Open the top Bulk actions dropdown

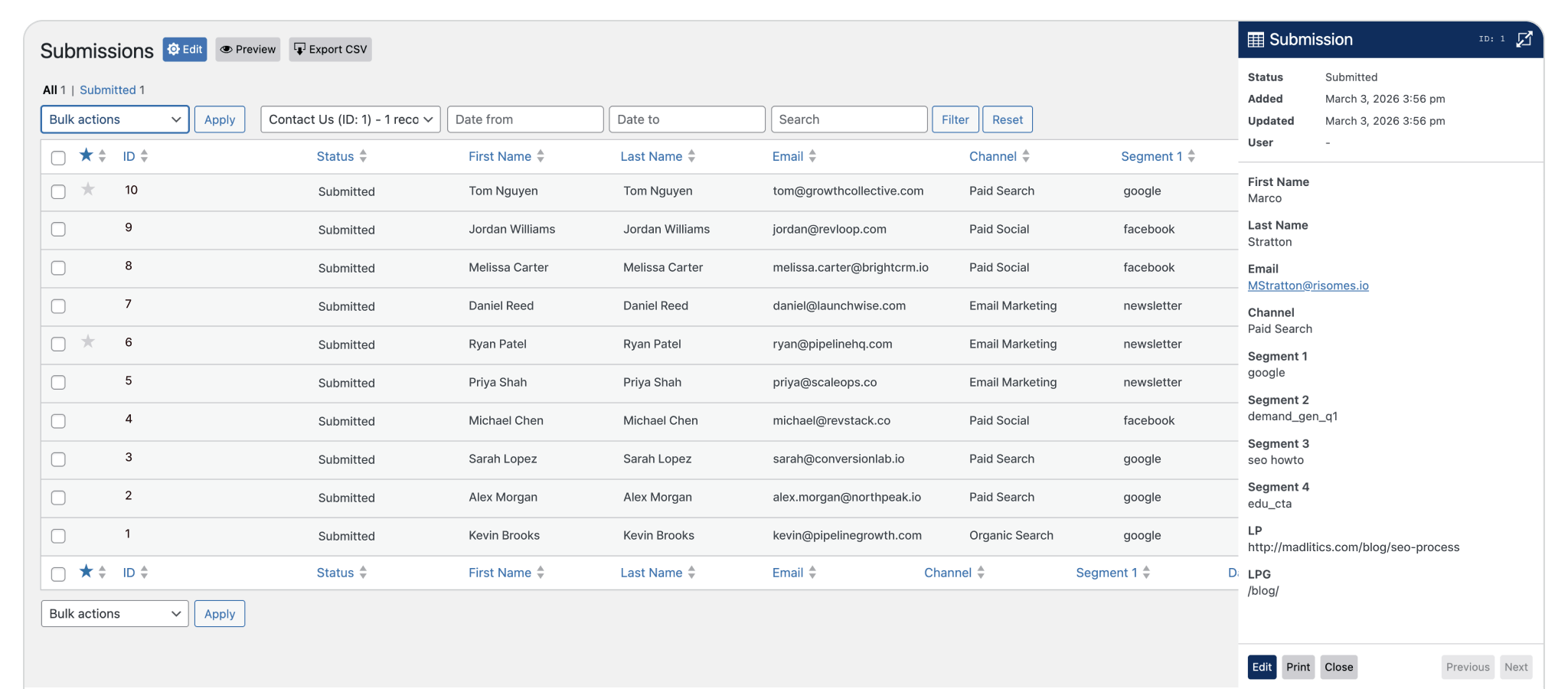115,119
